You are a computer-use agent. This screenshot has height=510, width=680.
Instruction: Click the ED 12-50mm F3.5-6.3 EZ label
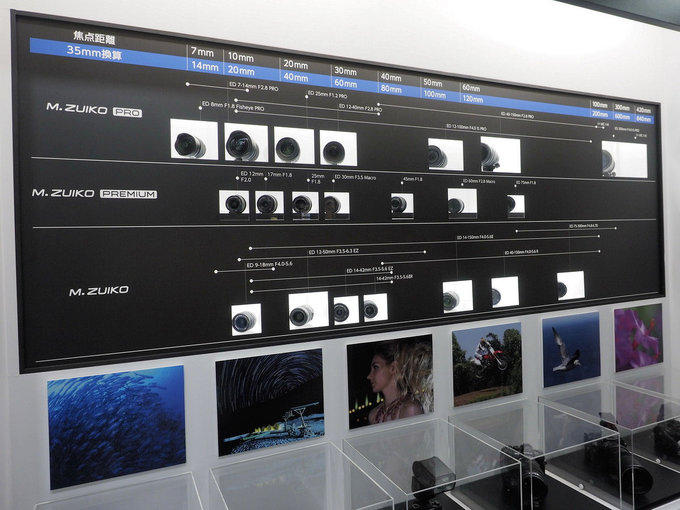(x=333, y=252)
